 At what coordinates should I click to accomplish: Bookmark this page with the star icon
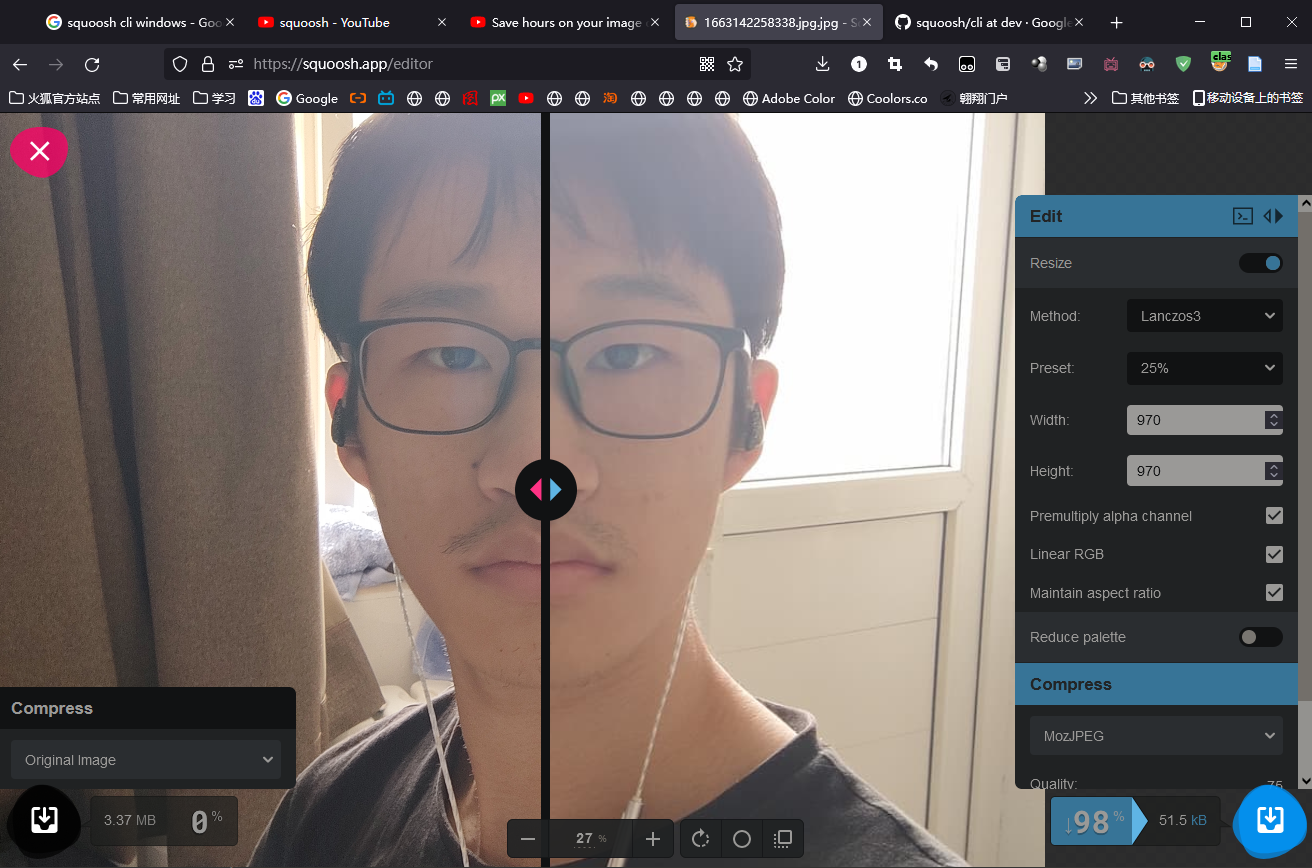(x=735, y=64)
